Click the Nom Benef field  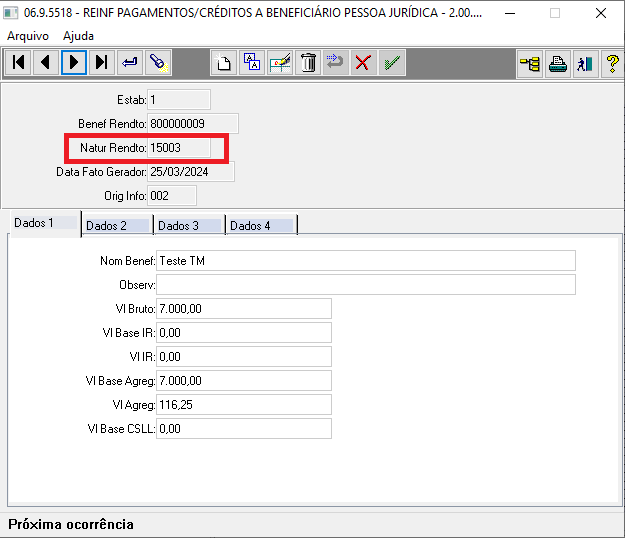coord(366,261)
